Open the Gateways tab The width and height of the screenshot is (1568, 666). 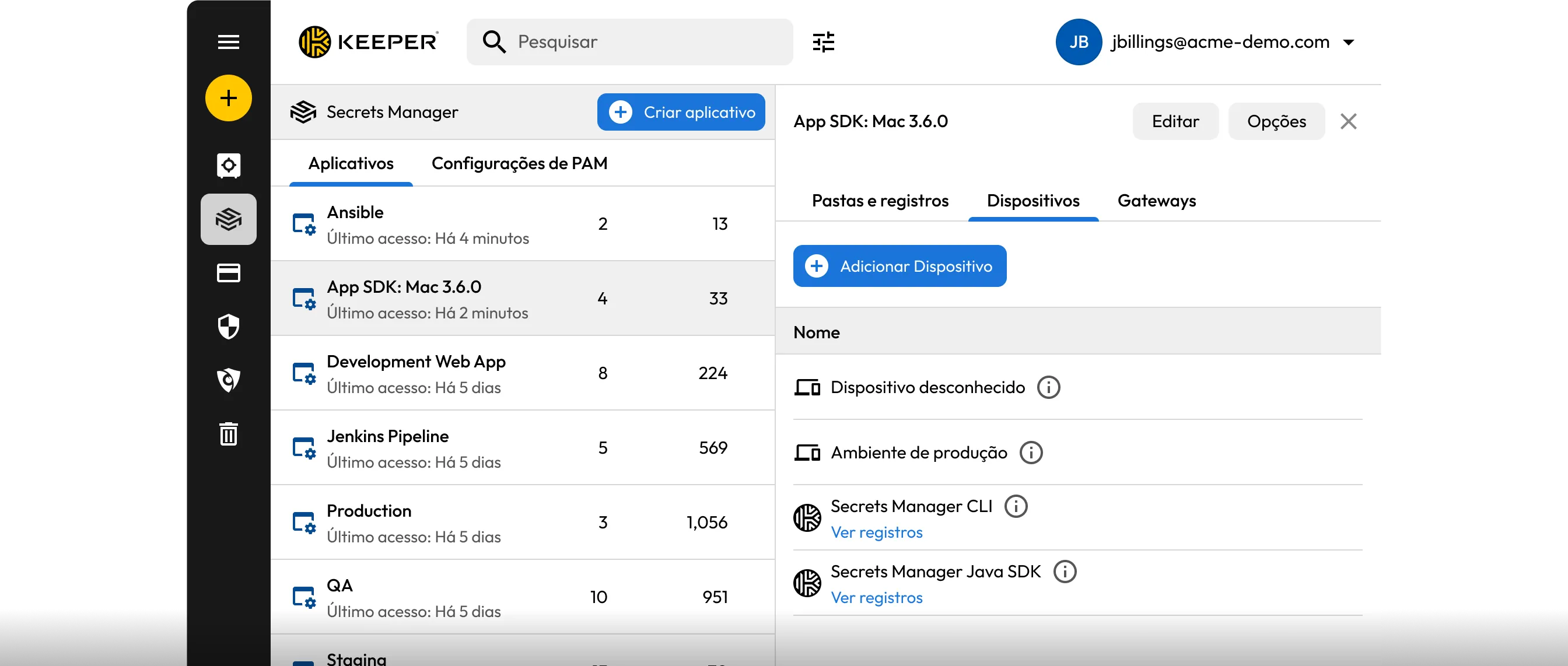[x=1157, y=200]
